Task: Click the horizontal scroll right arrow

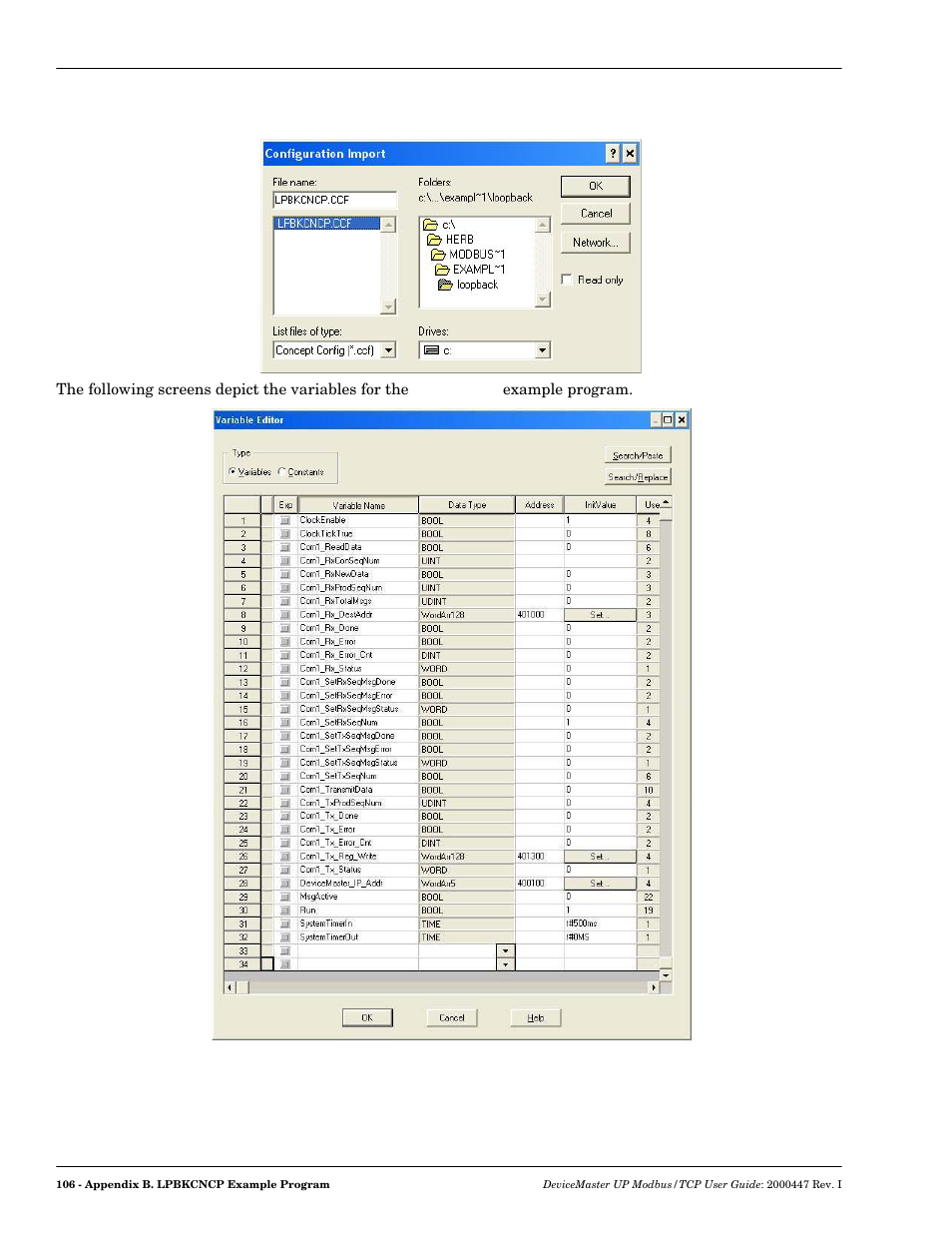Action: [x=655, y=987]
